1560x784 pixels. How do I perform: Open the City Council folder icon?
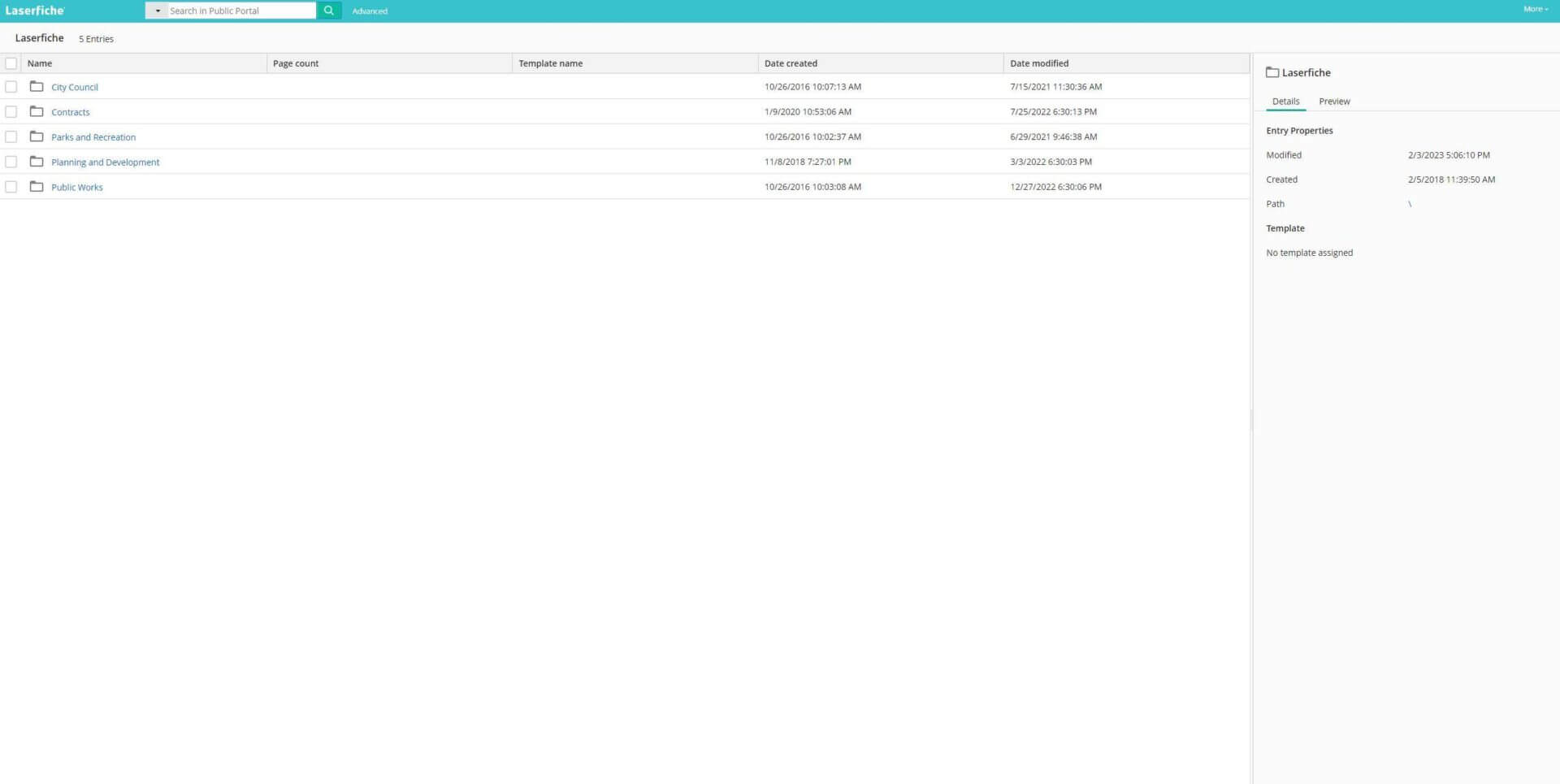tap(37, 87)
